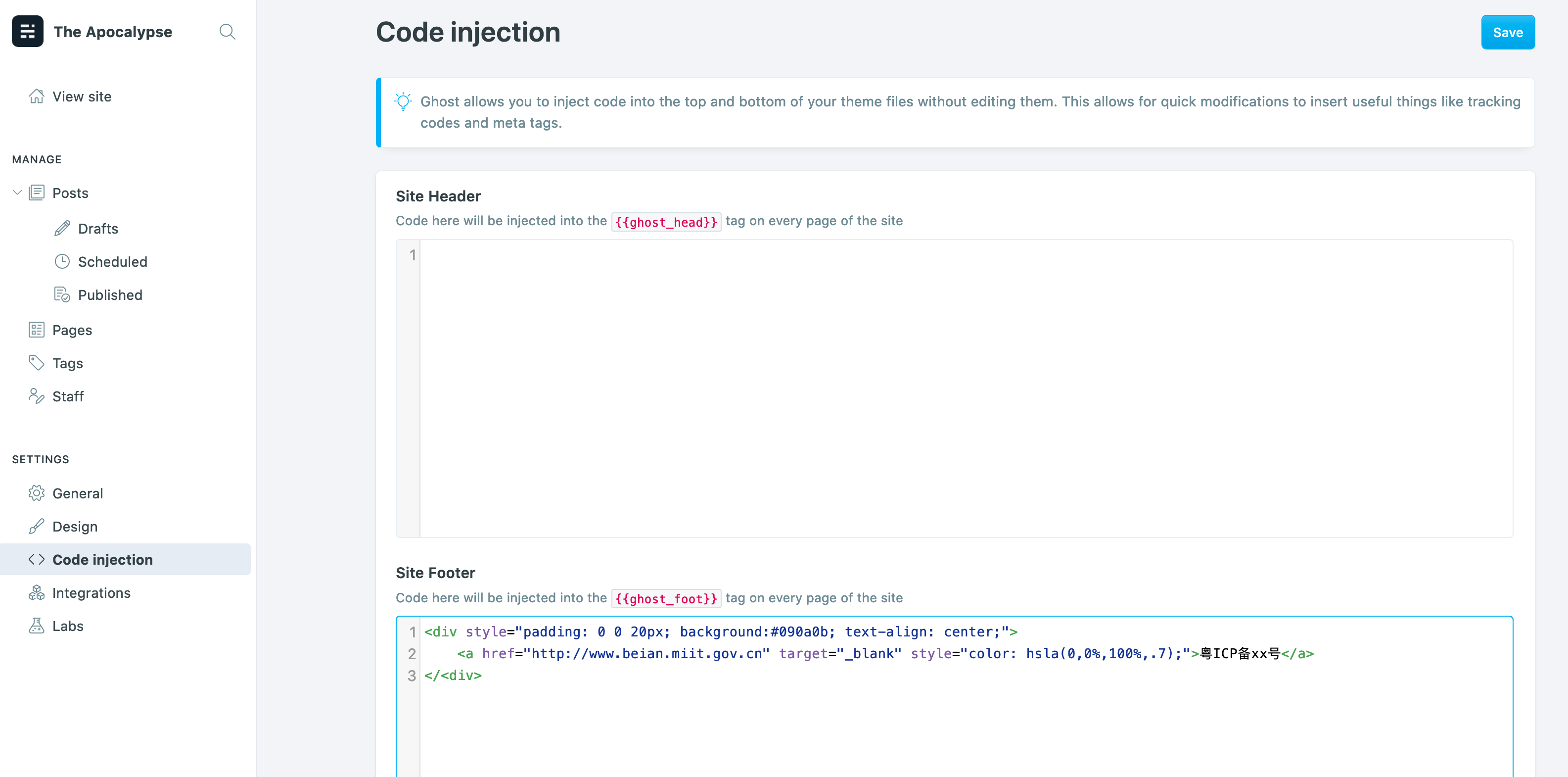Viewport: 1568px width, 777px height.
Task: Click the Tags label icon
Action: [x=37, y=363]
